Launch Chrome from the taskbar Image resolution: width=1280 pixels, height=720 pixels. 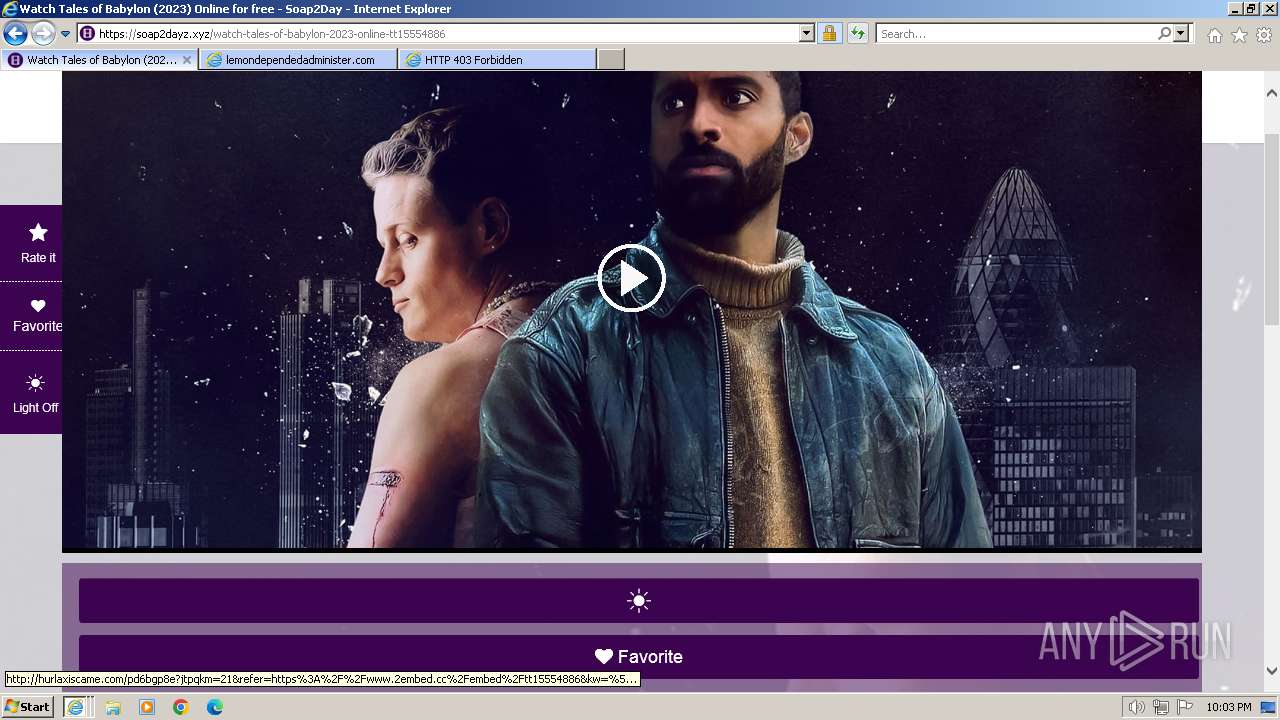(x=181, y=707)
